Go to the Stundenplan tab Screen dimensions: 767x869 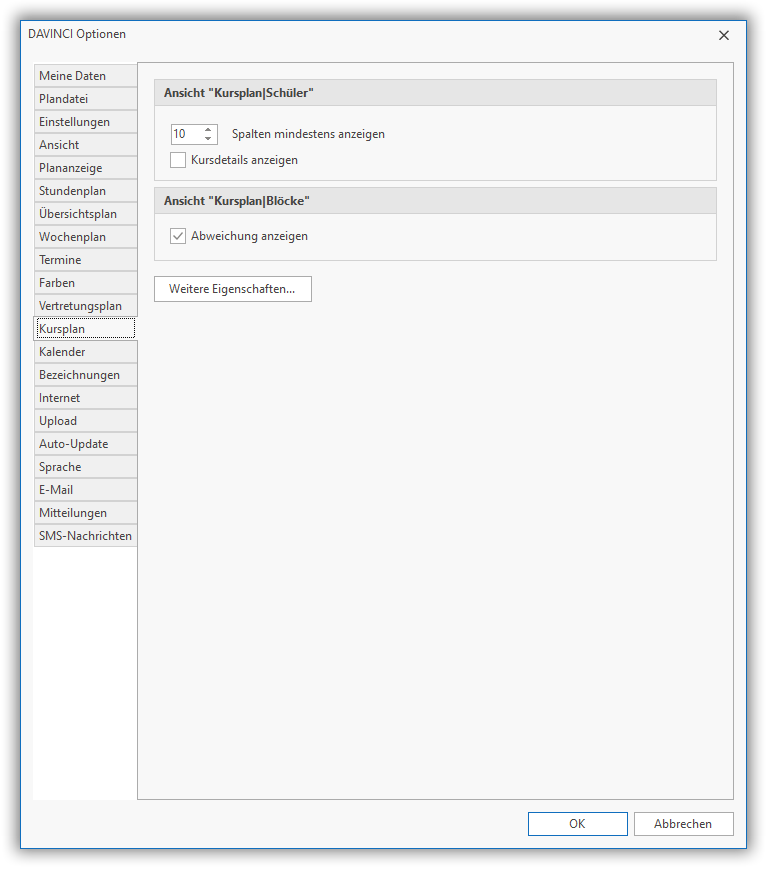click(x=85, y=191)
